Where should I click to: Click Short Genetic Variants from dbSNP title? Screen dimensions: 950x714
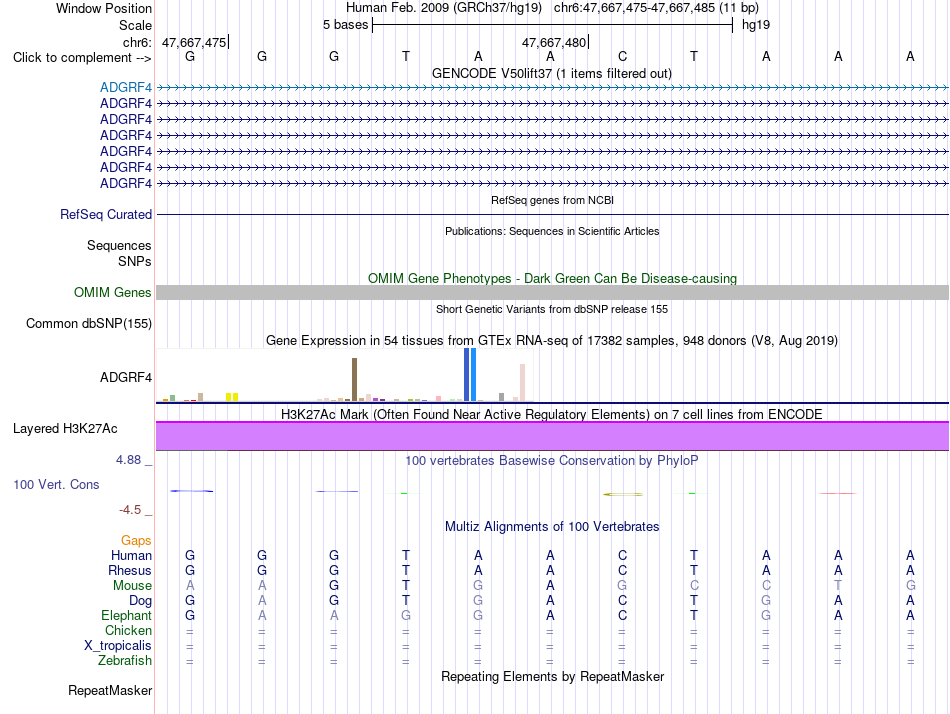(x=552, y=309)
